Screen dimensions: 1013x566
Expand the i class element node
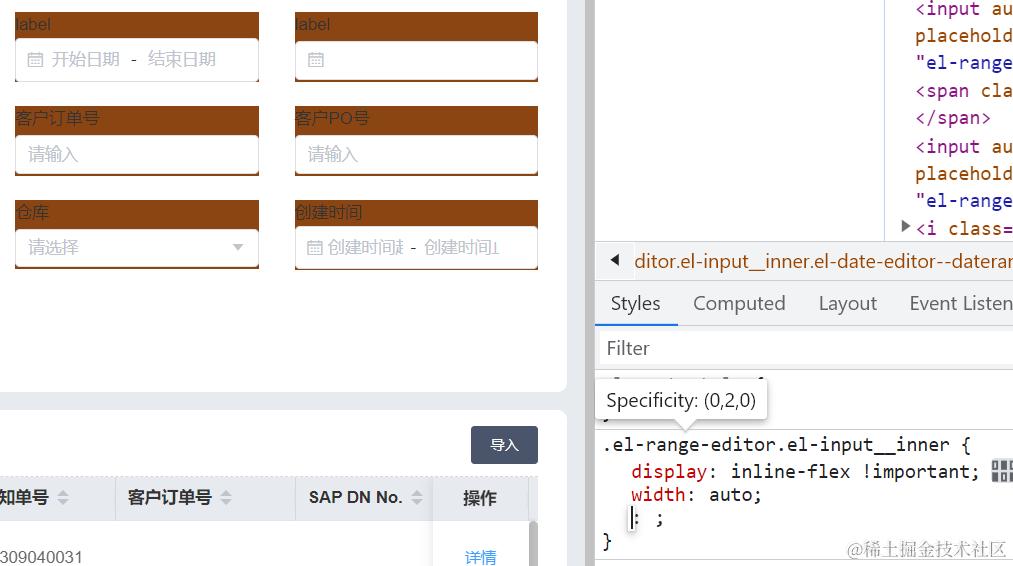[906, 227]
